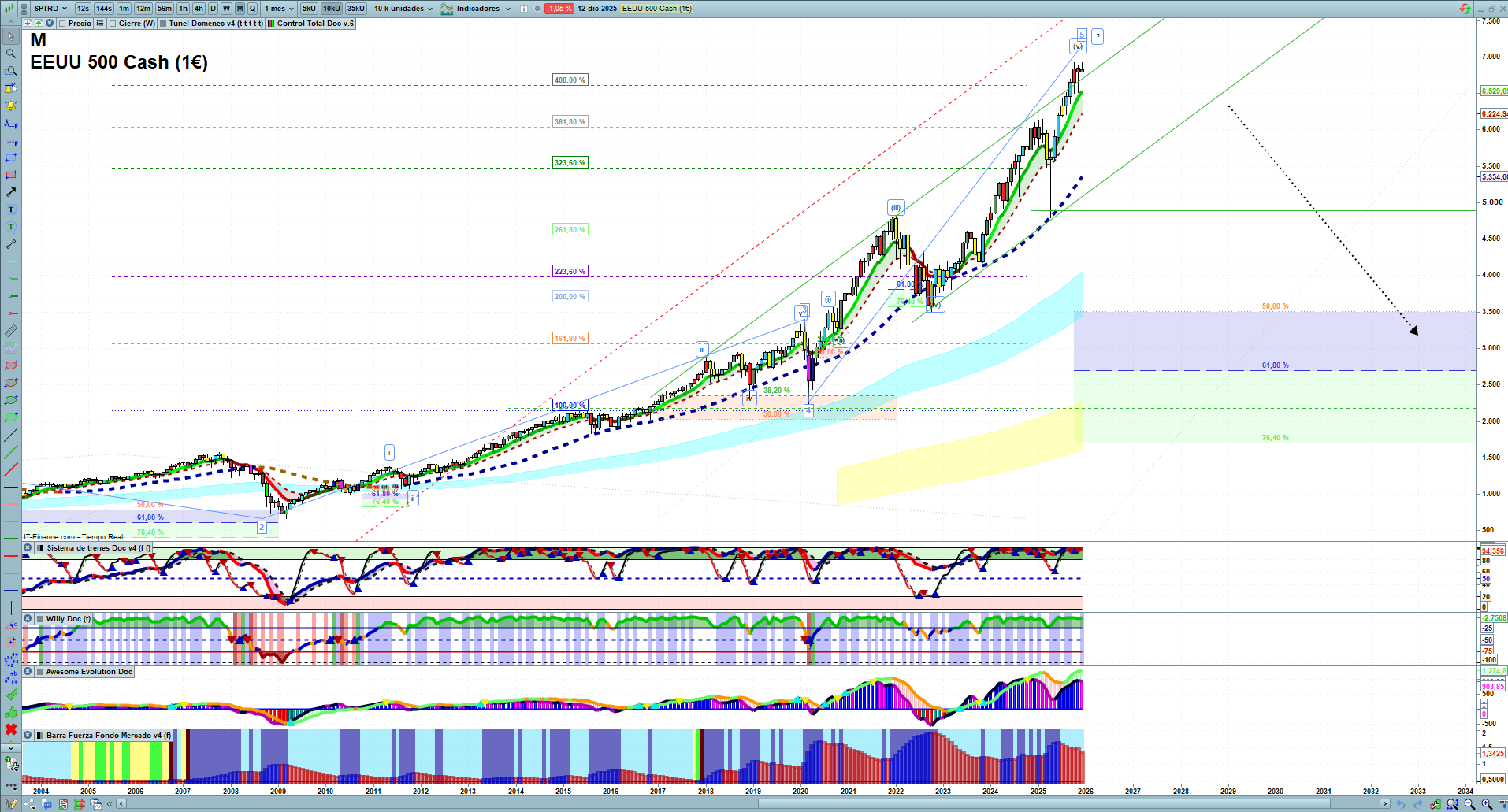Select the 12s timeframe
Image resolution: width=1508 pixels, height=812 pixels.
pyautogui.click(x=83, y=9)
